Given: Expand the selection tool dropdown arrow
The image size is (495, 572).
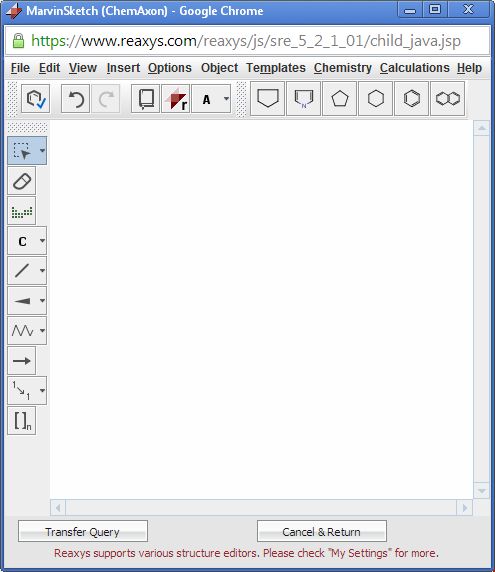Looking at the screenshot, I should click(42, 151).
